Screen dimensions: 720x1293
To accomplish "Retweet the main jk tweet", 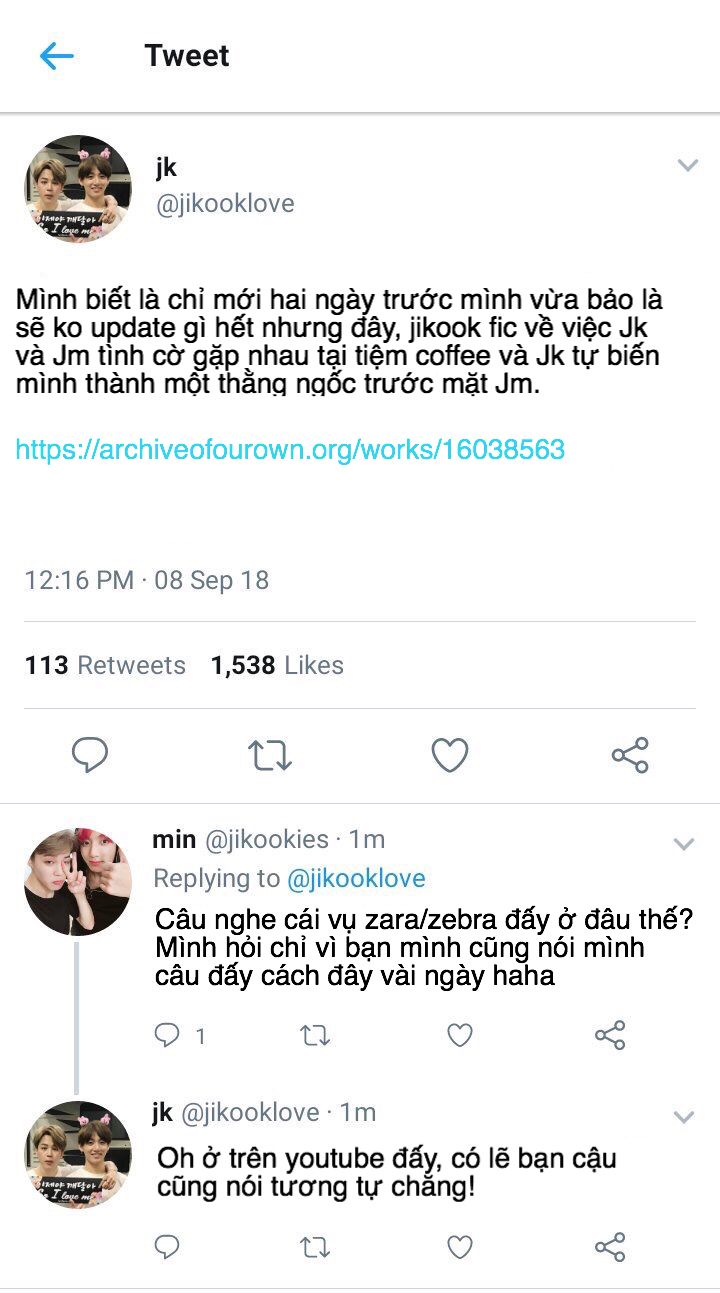I will coord(269,755).
